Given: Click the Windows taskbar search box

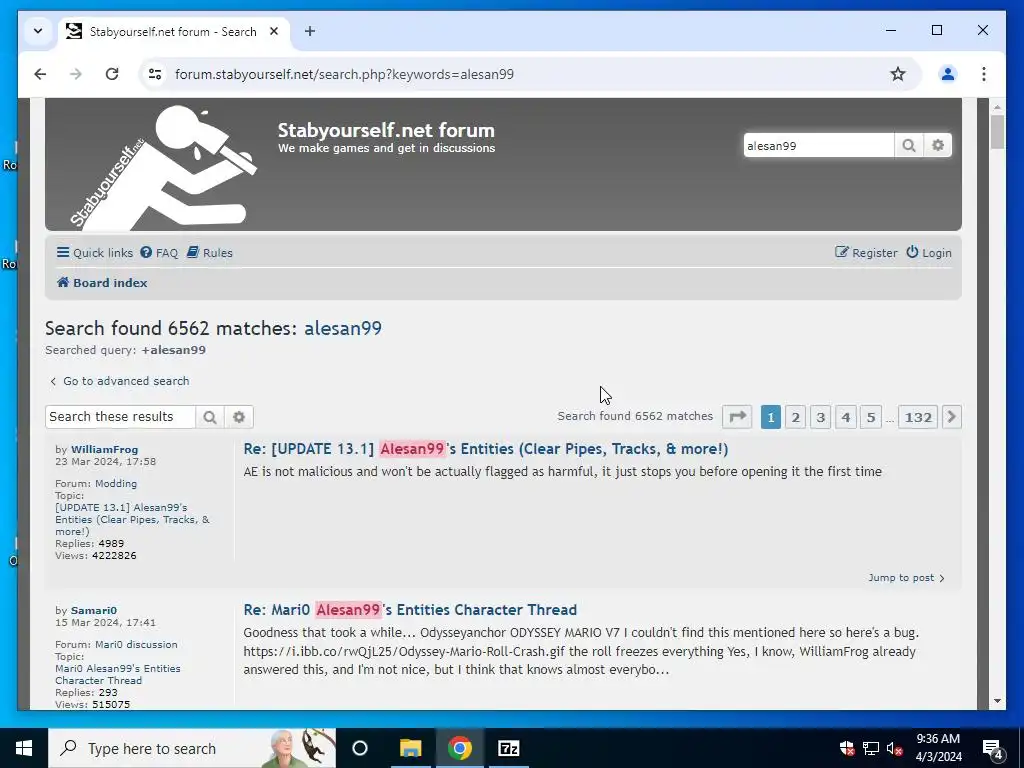Looking at the screenshot, I should tap(192, 748).
